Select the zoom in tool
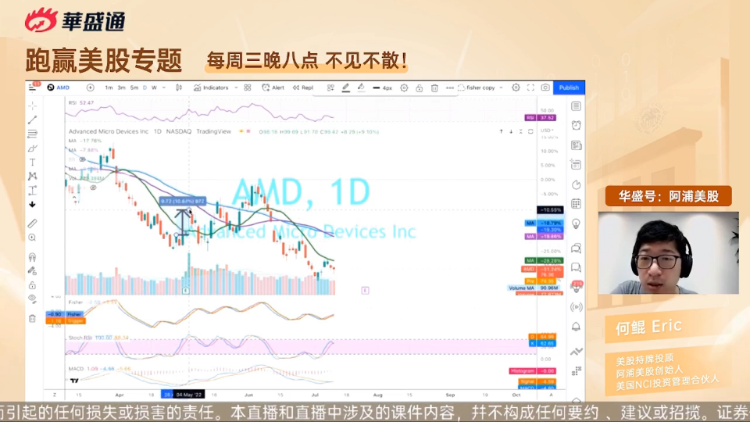Screen dimensions: 750x422 coord(33,237)
